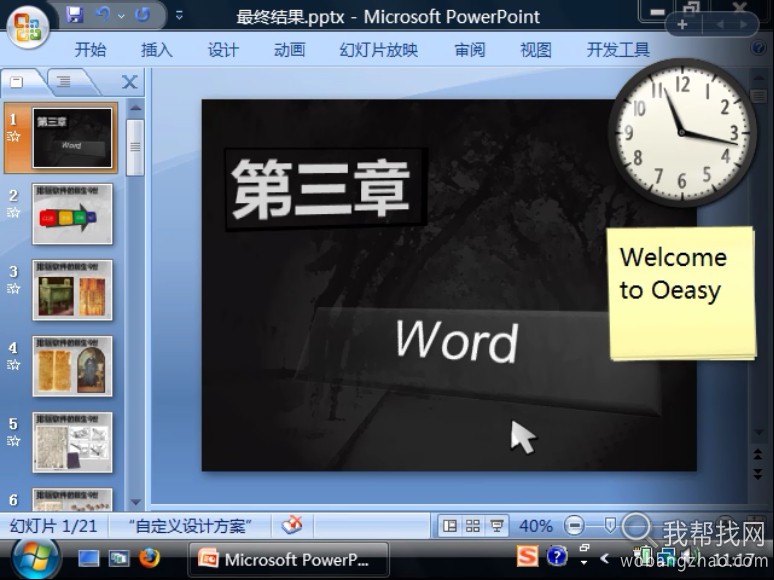Click animation star icon beside slide 5
The image size is (774, 580).
[x=13, y=441]
